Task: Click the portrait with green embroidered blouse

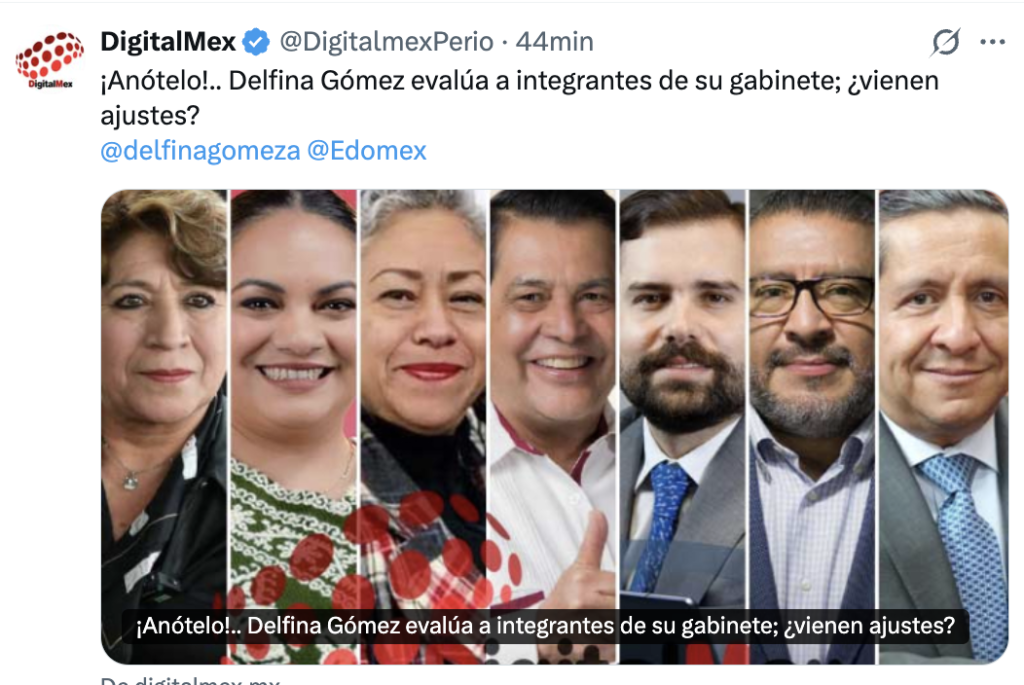Action: [294, 426]
